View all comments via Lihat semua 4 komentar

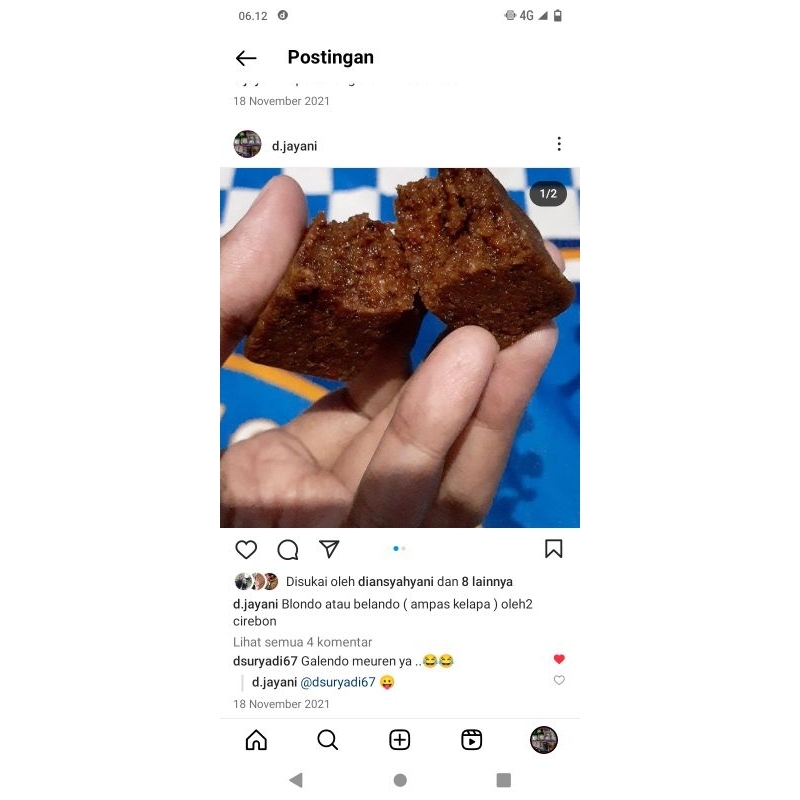click(303, 642)
